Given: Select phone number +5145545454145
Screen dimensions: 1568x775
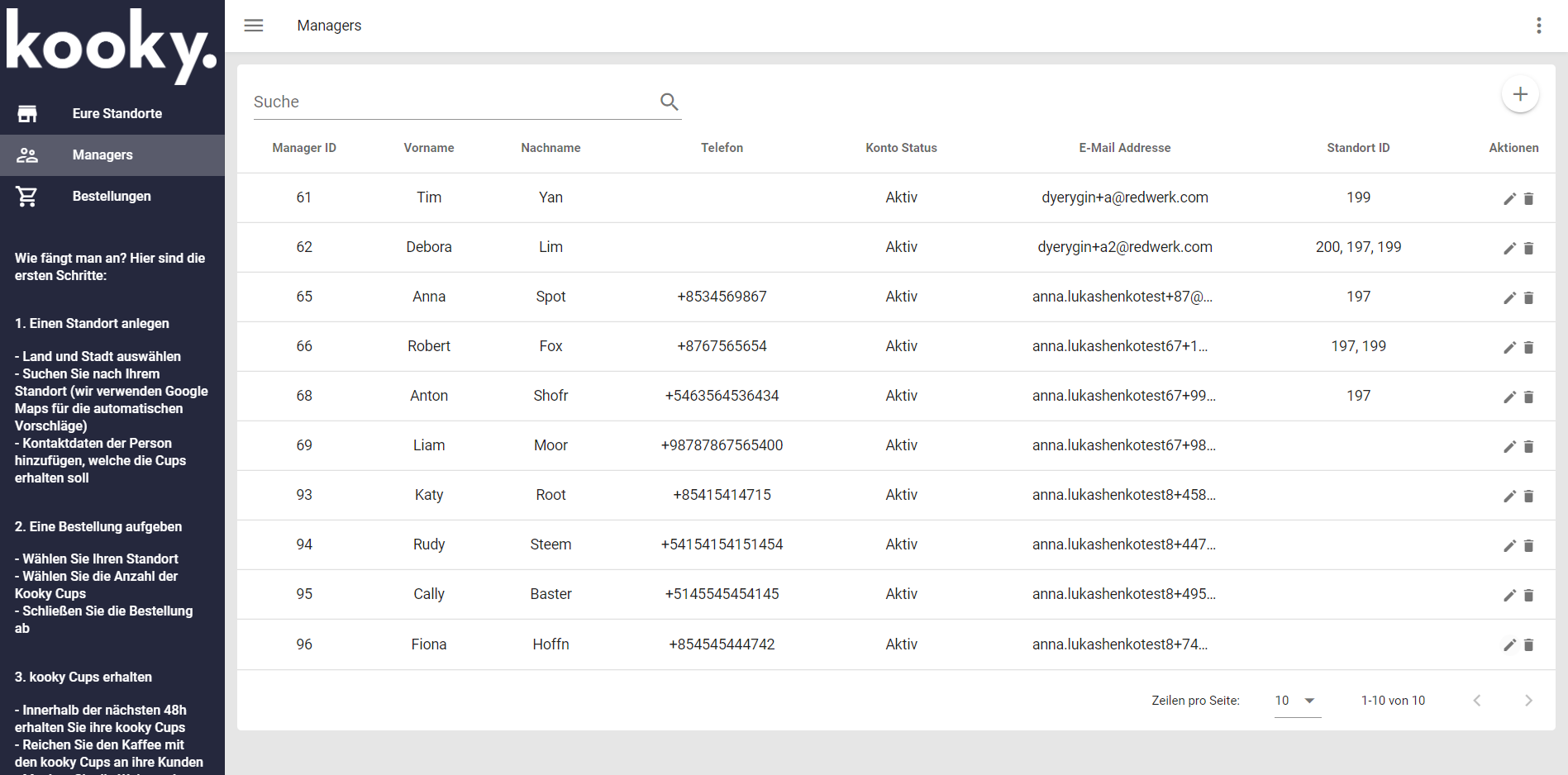Looking at the screenshot, I should pos(722,594).
